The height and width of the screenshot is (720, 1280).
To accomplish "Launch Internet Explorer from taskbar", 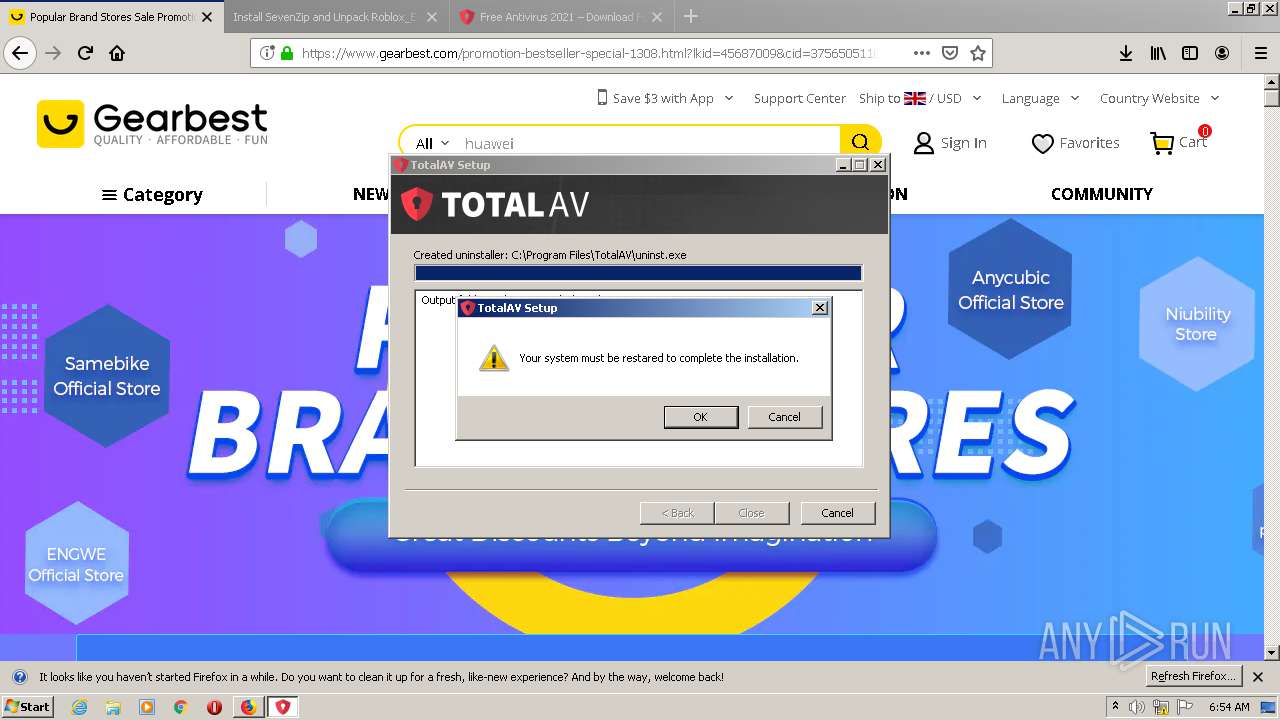I will click(80, 707).
